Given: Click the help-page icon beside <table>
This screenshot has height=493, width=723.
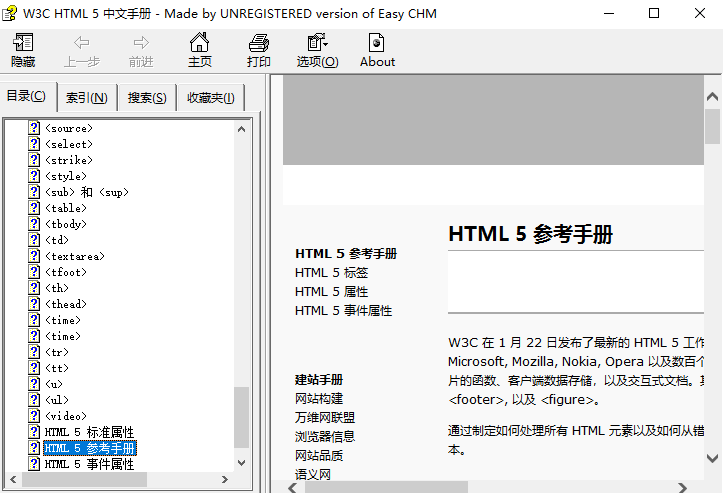Looking at the screenshot, I should [x=34, y=208].
